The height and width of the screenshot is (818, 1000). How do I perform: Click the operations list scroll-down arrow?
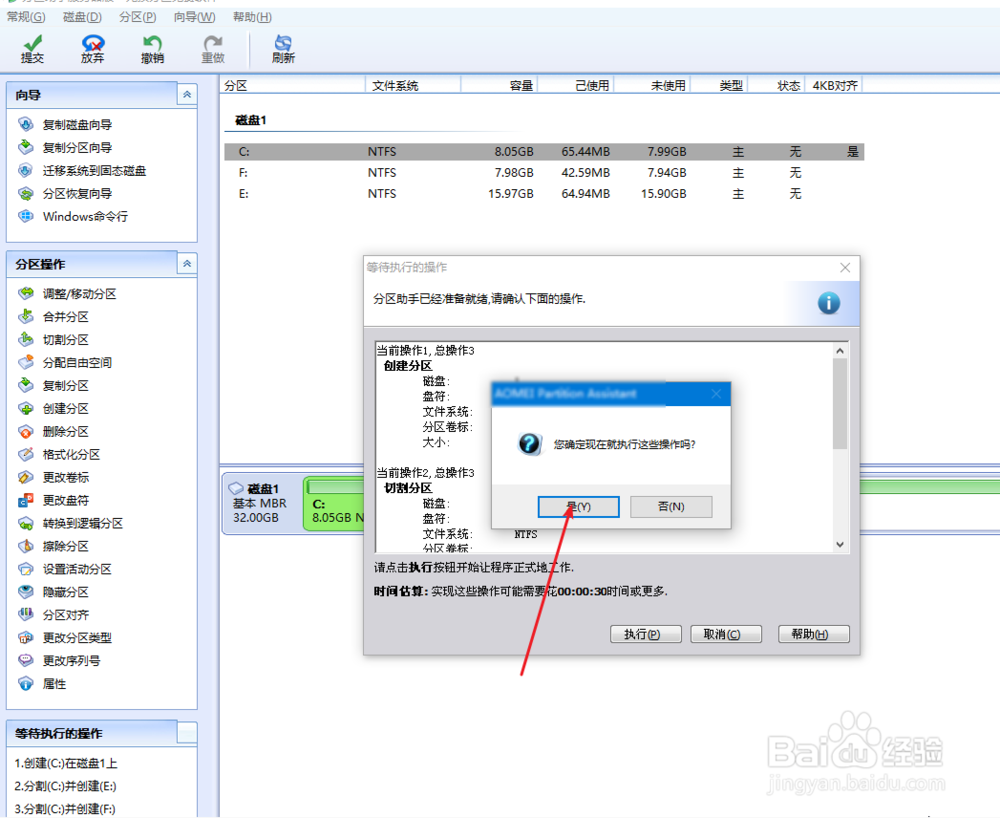(x=840, y=544)
